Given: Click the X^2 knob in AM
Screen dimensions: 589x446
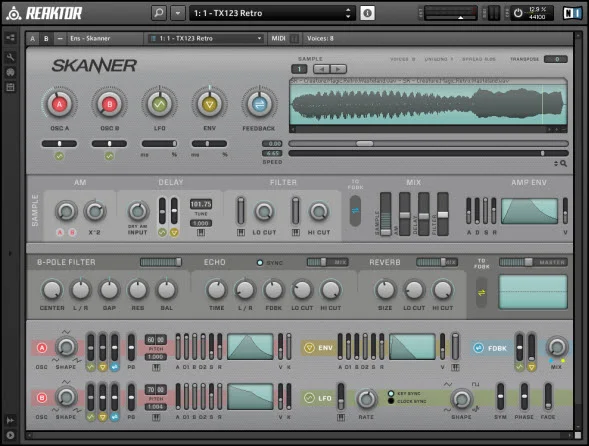Looking at the screenshot, I should click(x=95, y=211).
